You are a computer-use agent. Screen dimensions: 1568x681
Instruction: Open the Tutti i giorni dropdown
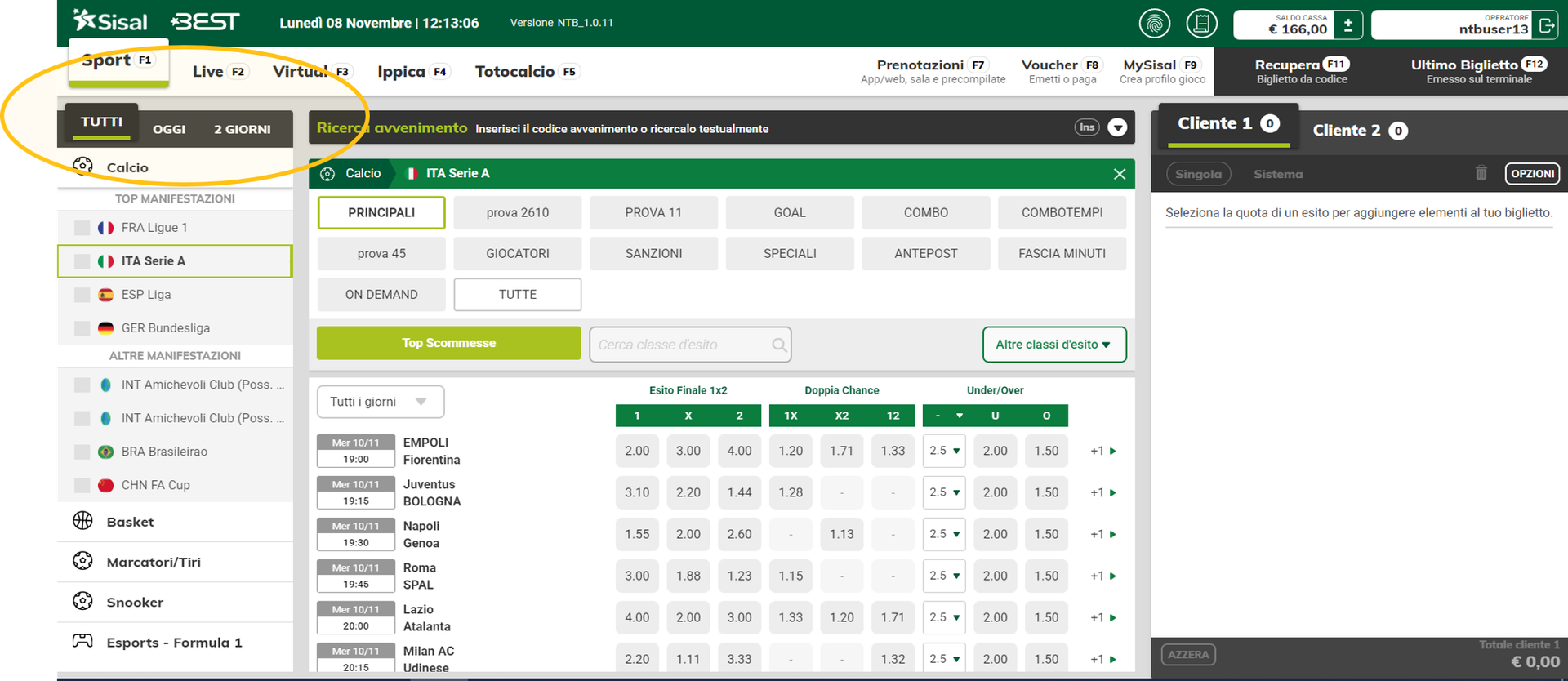tap(381, 402)
